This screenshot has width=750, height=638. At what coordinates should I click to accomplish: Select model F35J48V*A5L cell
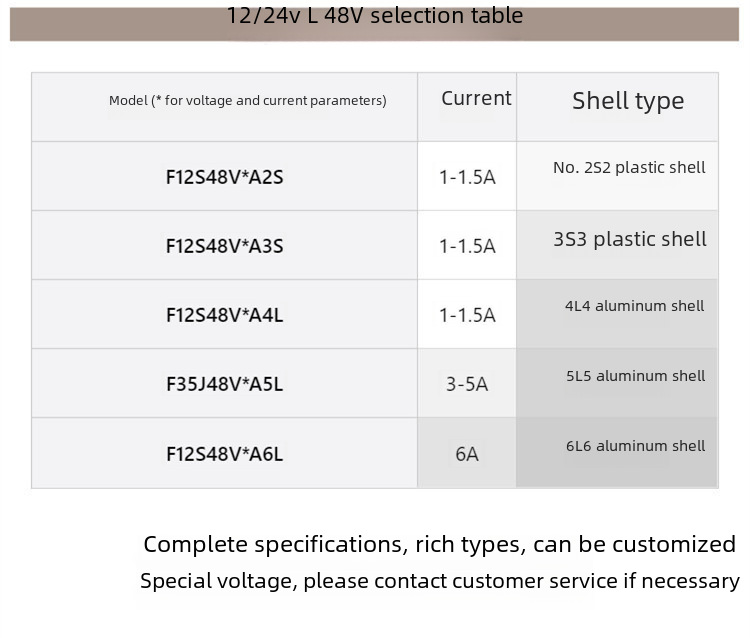click(225, 384)
